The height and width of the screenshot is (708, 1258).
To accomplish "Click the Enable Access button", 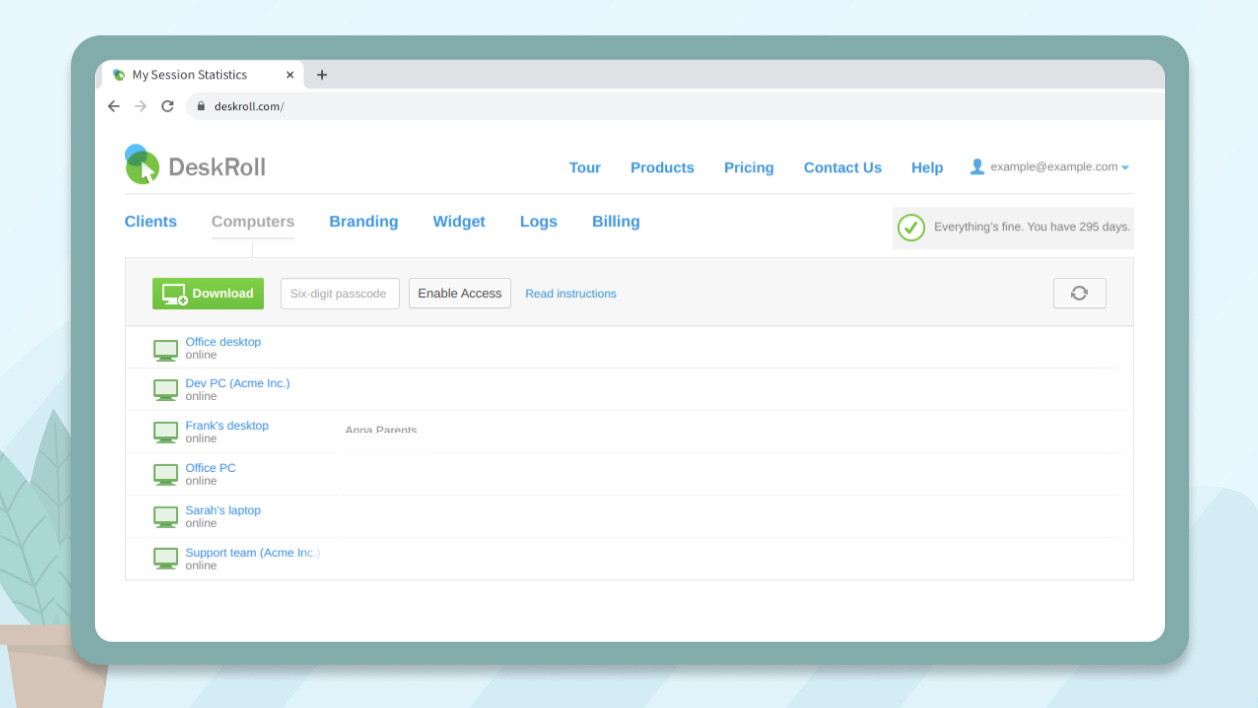I will click(459, 293).
